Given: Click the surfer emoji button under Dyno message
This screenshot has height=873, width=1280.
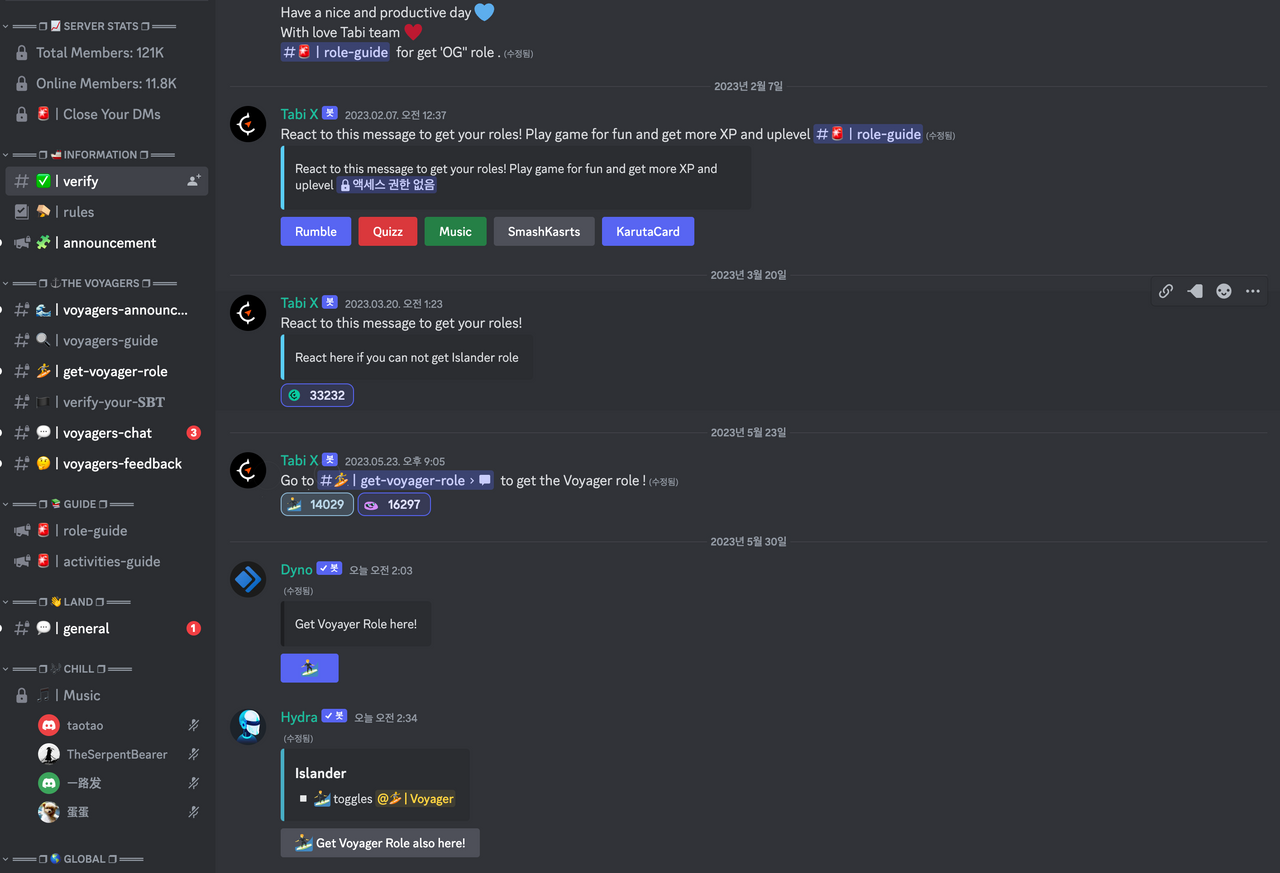Looking at the screenshot, I should pyautogui.click(x=309, y=668).
